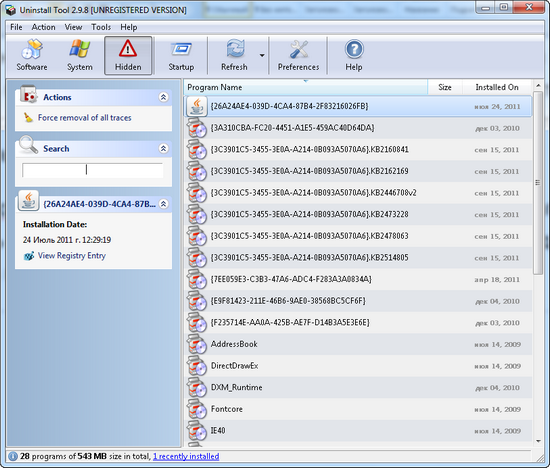Open the Help menu in menu bar

click(x=129, y=27)
